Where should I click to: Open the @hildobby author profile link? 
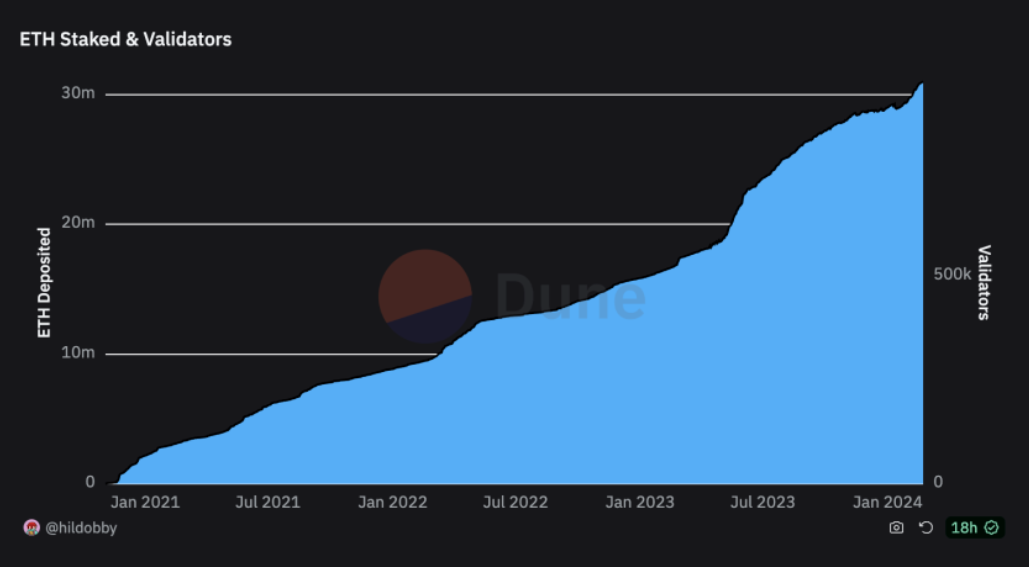pyautogui.click(x=81, y=528)
